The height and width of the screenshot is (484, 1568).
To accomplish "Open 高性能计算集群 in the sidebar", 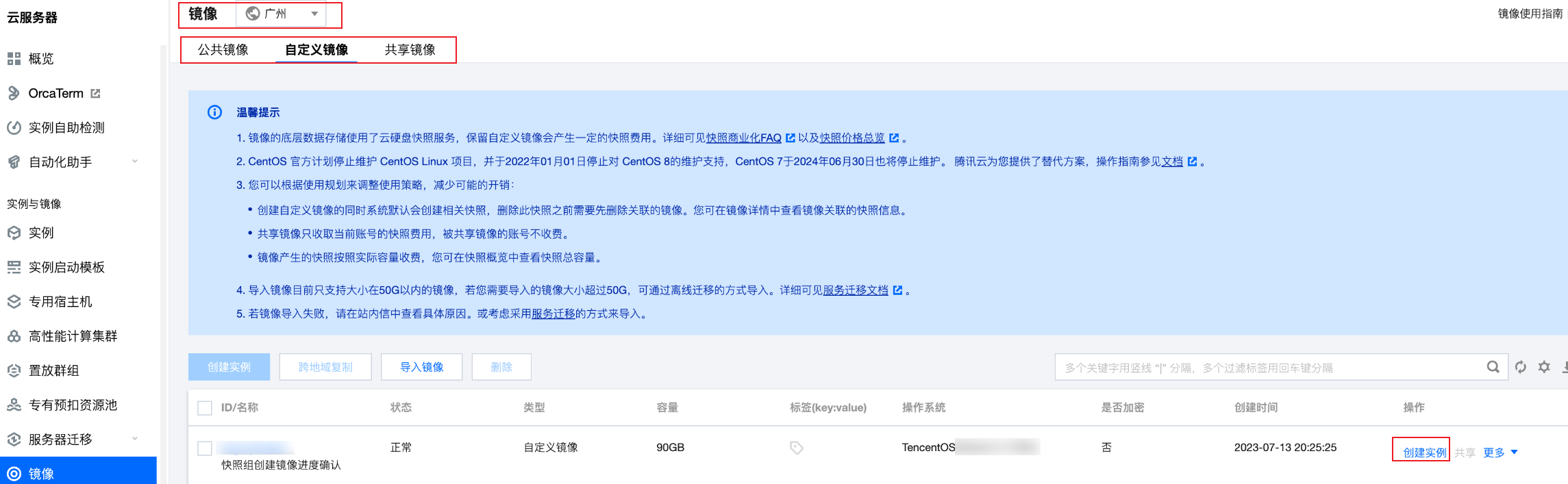I will coord(73,336).
